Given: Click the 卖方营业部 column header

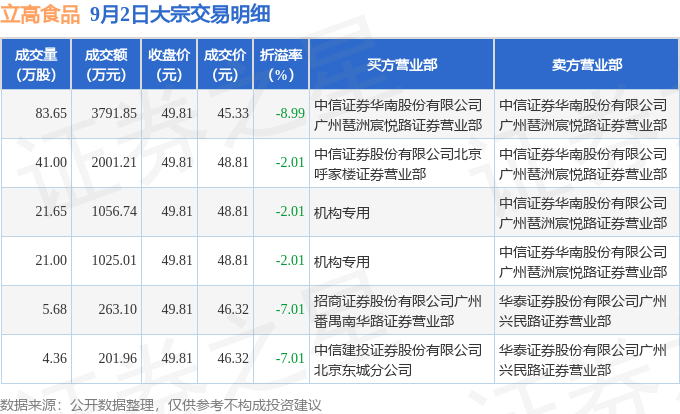Looking at the screenshot, I should pos(587,65).
